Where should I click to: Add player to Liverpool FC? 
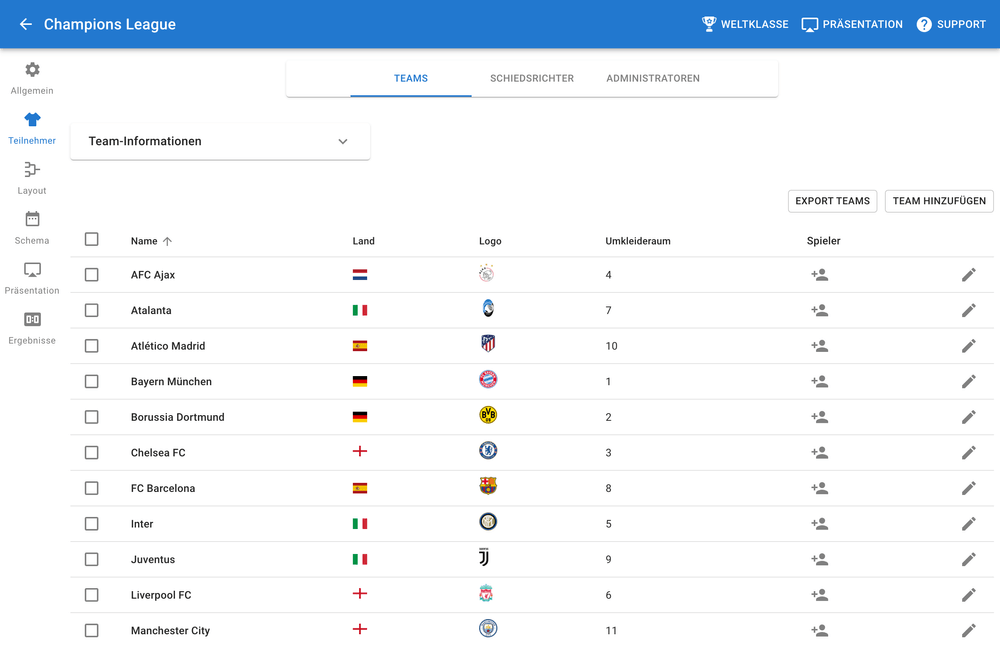820,595
